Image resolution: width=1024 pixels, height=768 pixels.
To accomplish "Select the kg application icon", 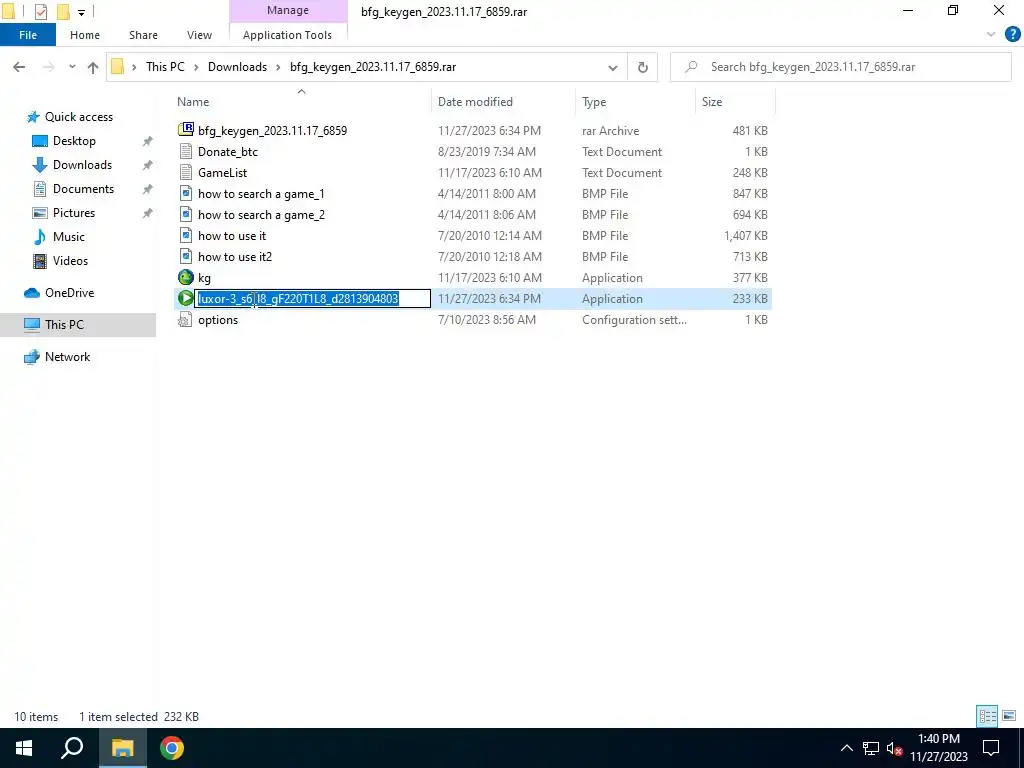I will [x=186, y=278].
